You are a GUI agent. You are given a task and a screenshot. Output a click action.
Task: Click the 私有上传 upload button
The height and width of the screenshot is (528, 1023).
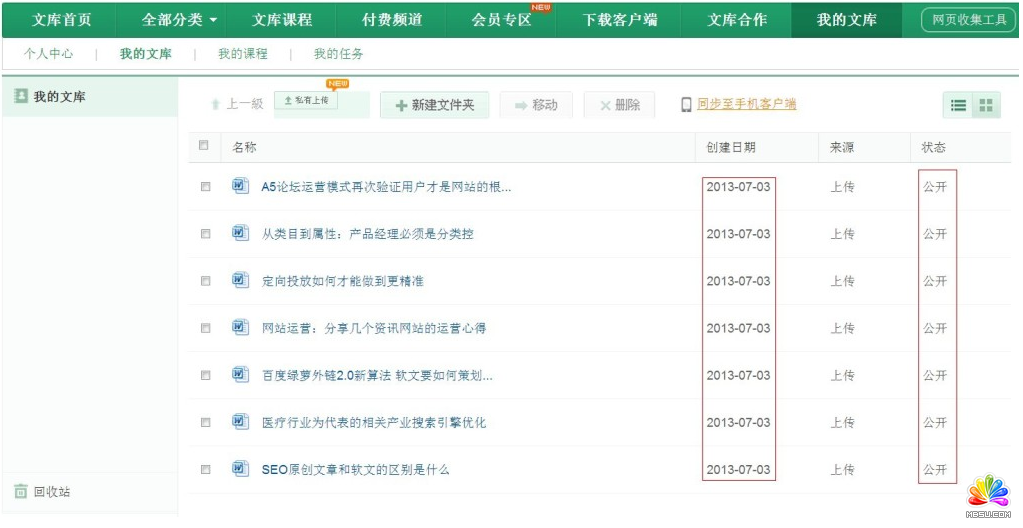pos(307,101)
